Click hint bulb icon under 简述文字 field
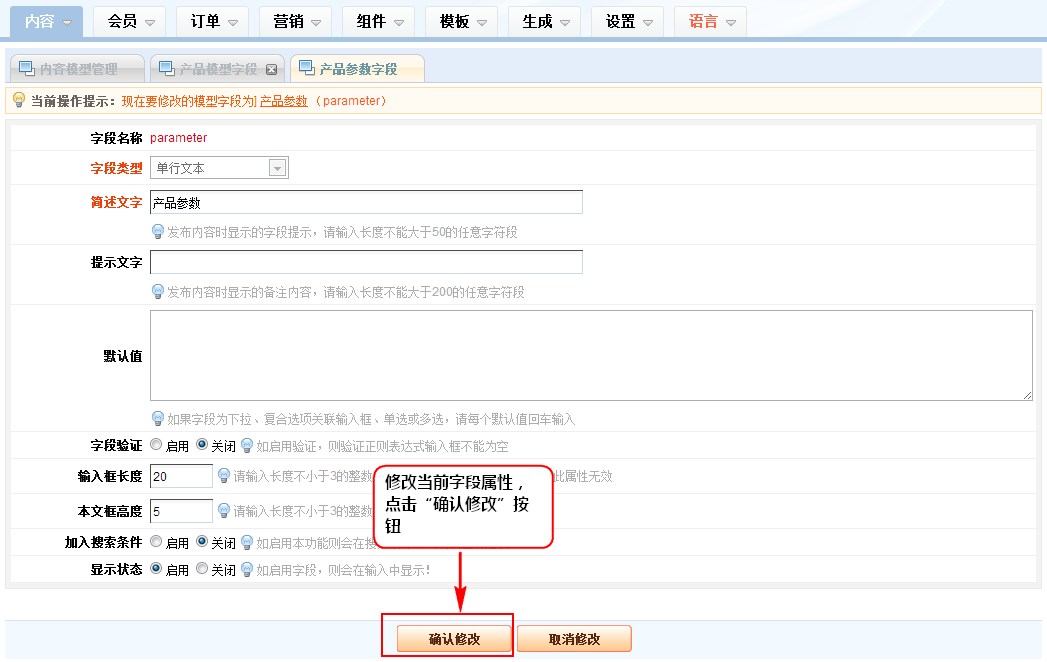Image resolution: width=1047 pixels, height=662 pixels. pos(157,232)
